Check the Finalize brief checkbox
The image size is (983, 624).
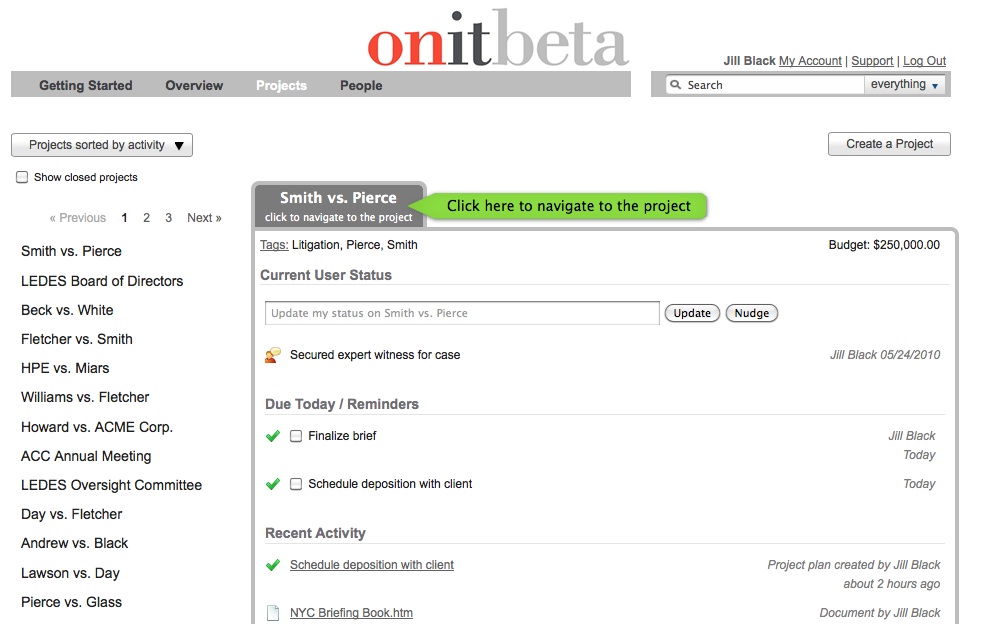coord(296,436)
